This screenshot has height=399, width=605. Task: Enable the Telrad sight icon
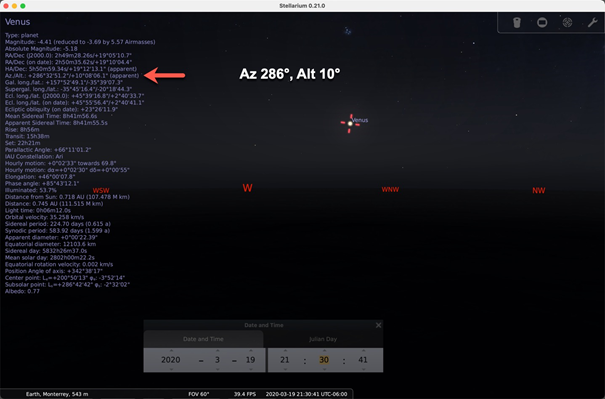click(567, 23)
